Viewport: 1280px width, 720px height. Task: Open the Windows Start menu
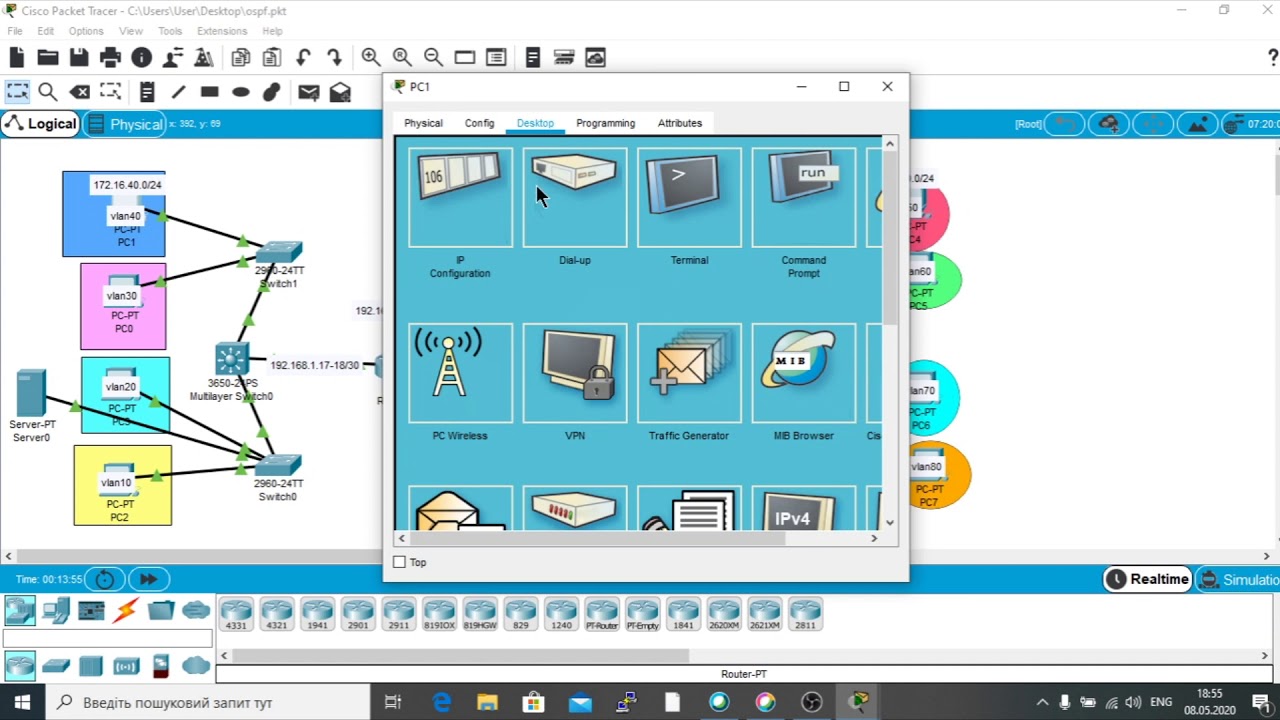tap(22, 702)
